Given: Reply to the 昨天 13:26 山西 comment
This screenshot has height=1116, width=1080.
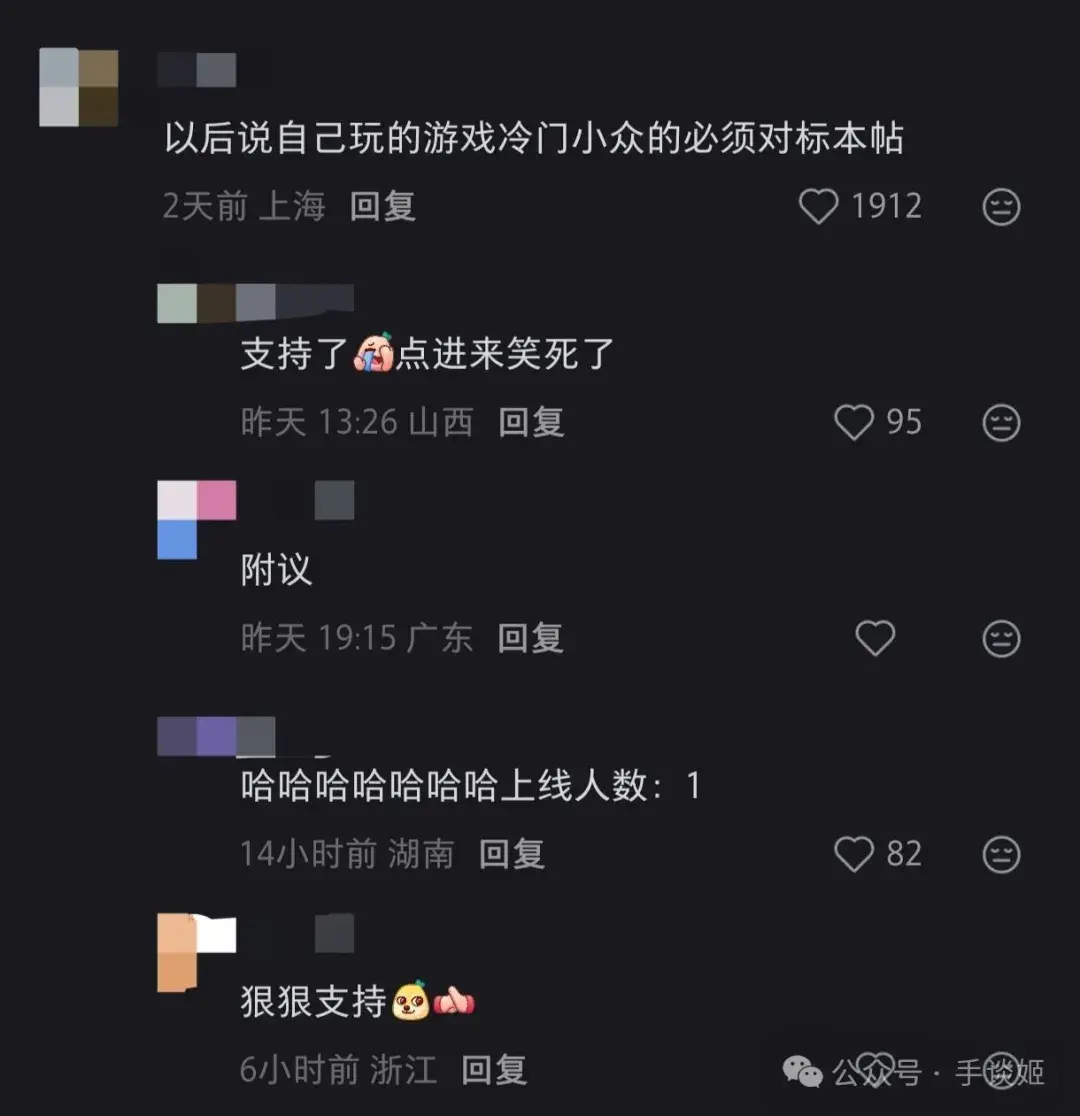Looking at the screenshot, I should tap(531, 422).
